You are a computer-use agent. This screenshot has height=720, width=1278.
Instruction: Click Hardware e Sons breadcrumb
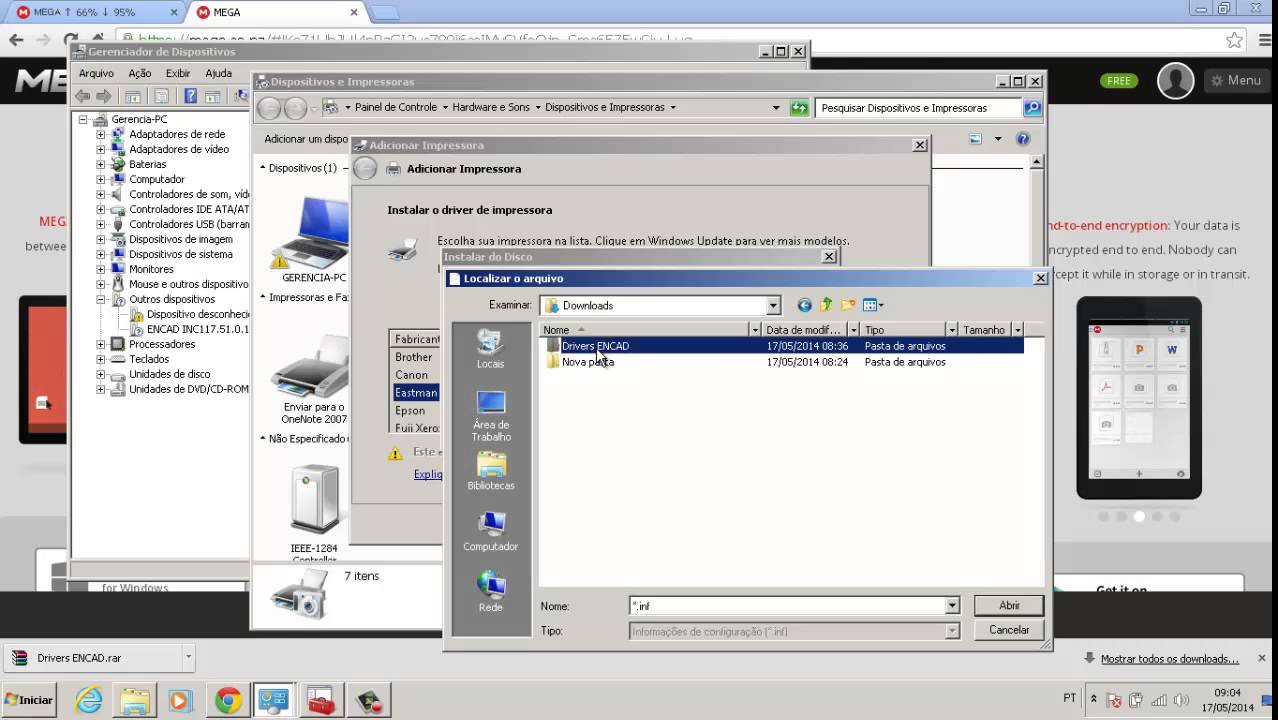pyautogui.click(x=491, y=107)
